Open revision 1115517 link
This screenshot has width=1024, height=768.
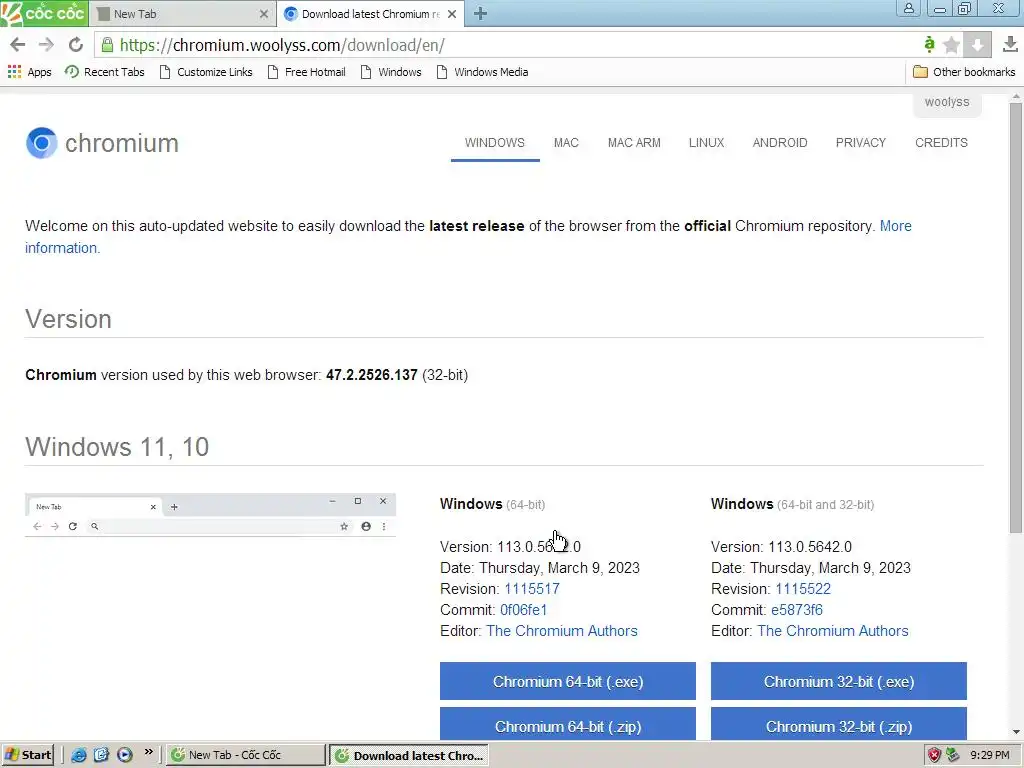coord(532,589)
